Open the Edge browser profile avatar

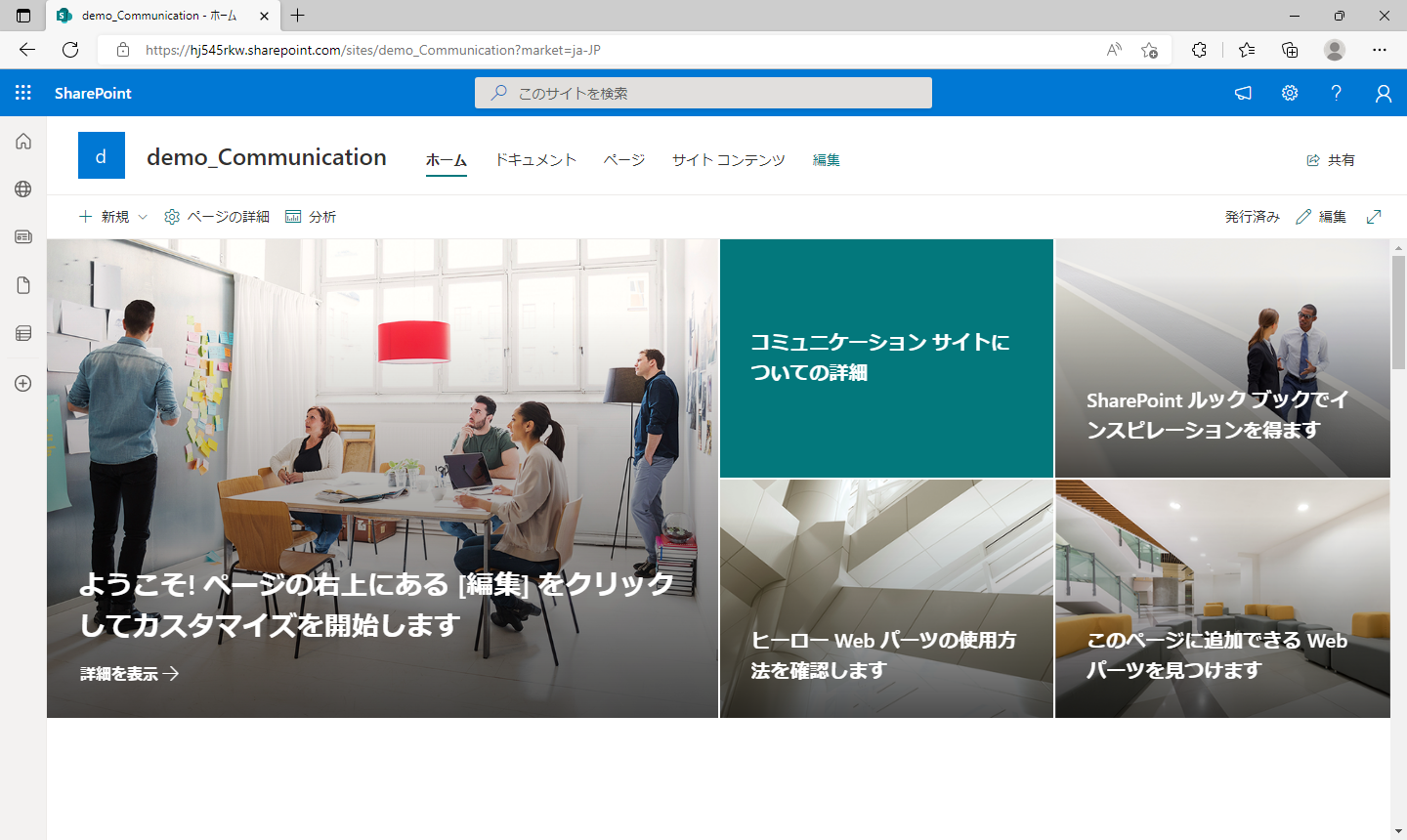click(1335, 50)
